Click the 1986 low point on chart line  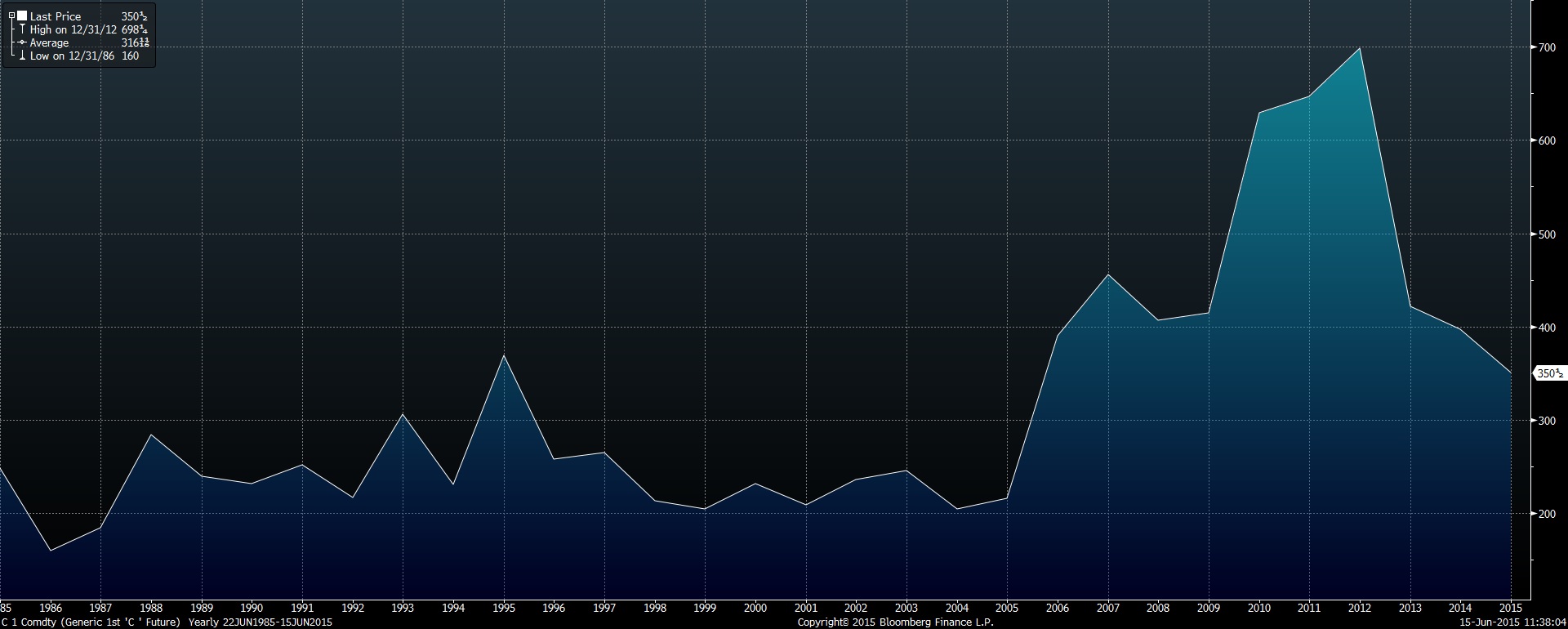(x=51, y=550)
